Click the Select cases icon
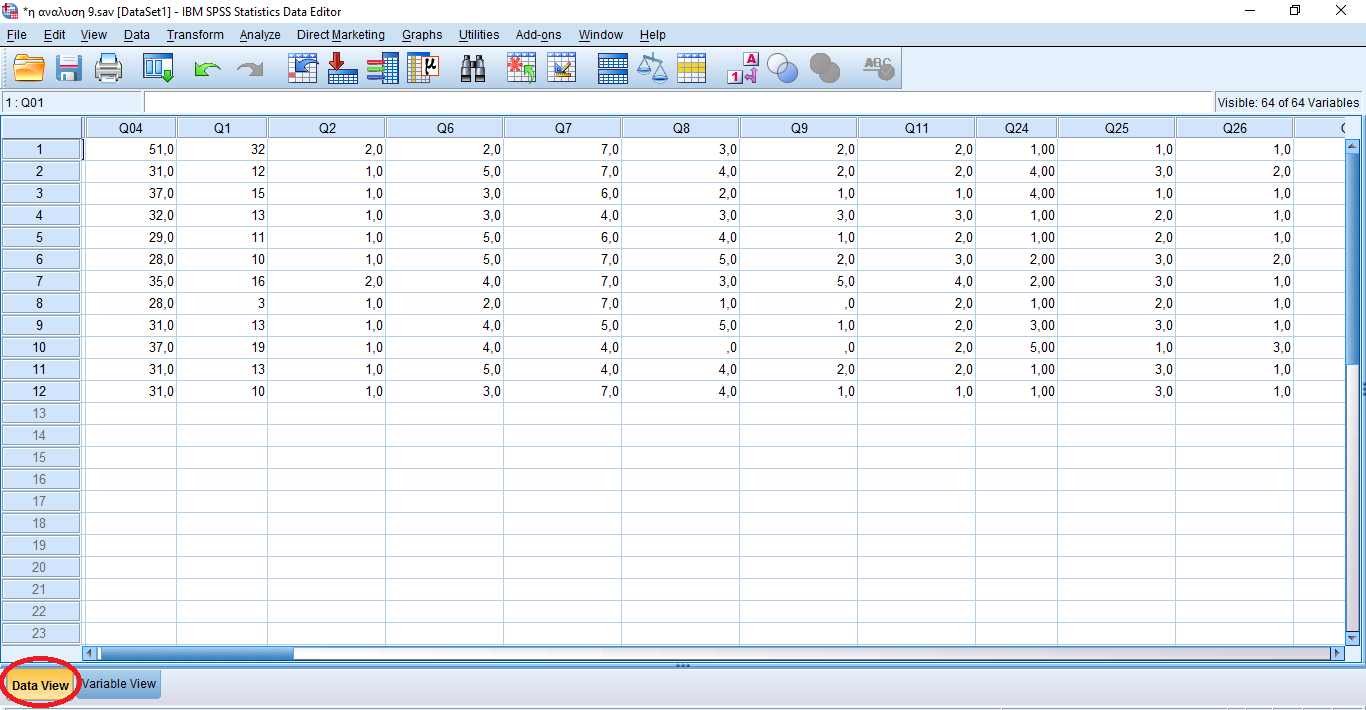The width and height of the screenshot is (1366, 710). 692,68
